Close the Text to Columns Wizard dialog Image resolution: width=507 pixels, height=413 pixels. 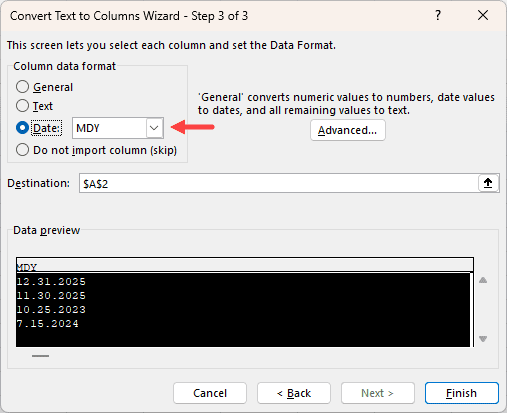483,15
